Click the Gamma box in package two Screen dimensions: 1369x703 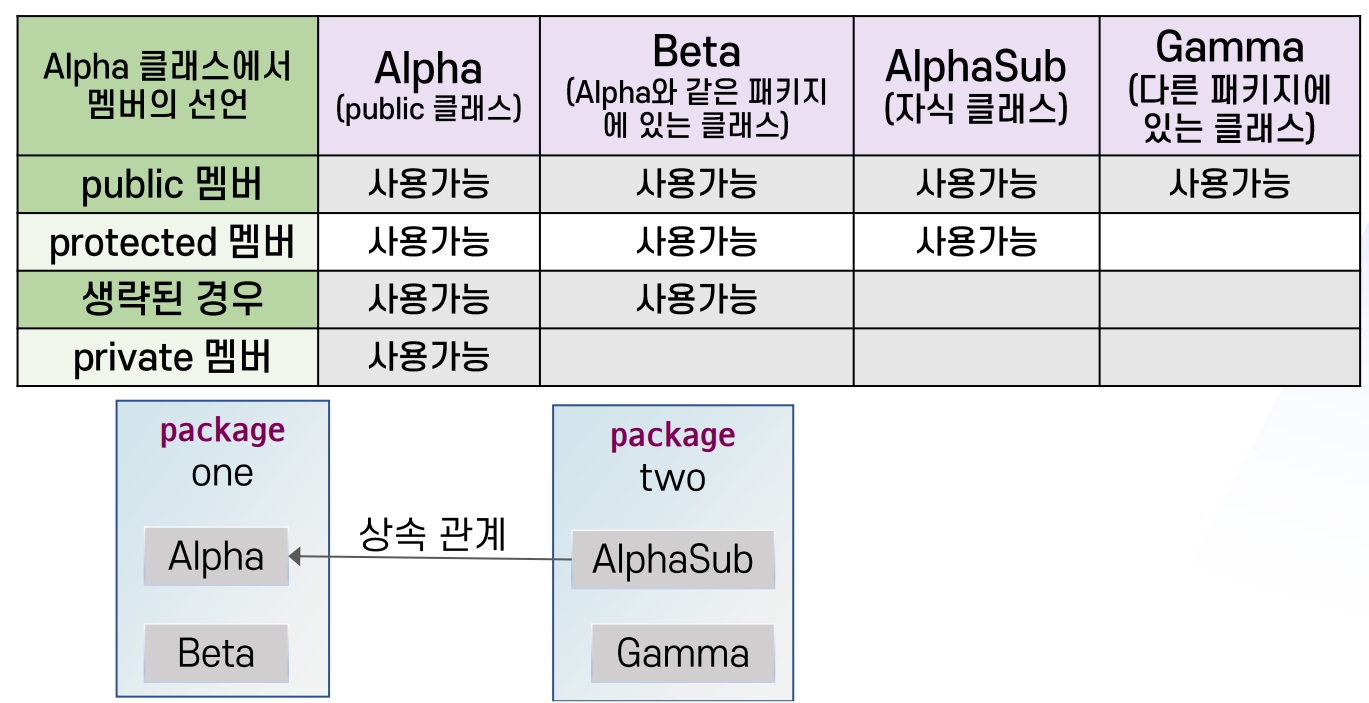pyautogui.click(x=683, y=654)
